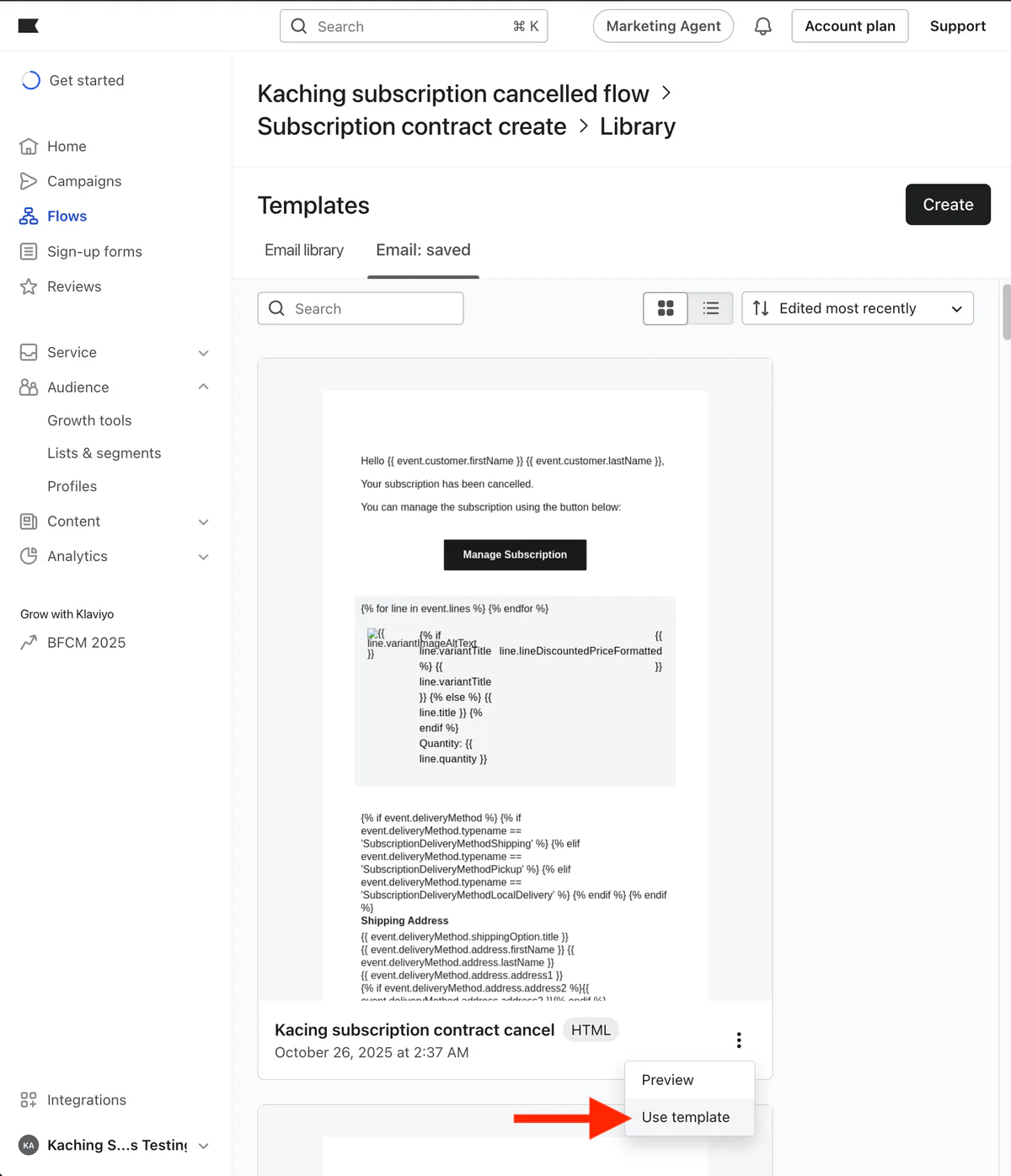Switch to grid view
The image size is (1011, 1176).
(666, 308)
